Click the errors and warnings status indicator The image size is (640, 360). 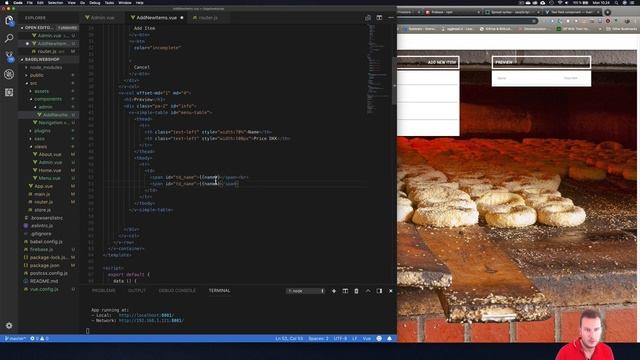[x=39, y=338]
